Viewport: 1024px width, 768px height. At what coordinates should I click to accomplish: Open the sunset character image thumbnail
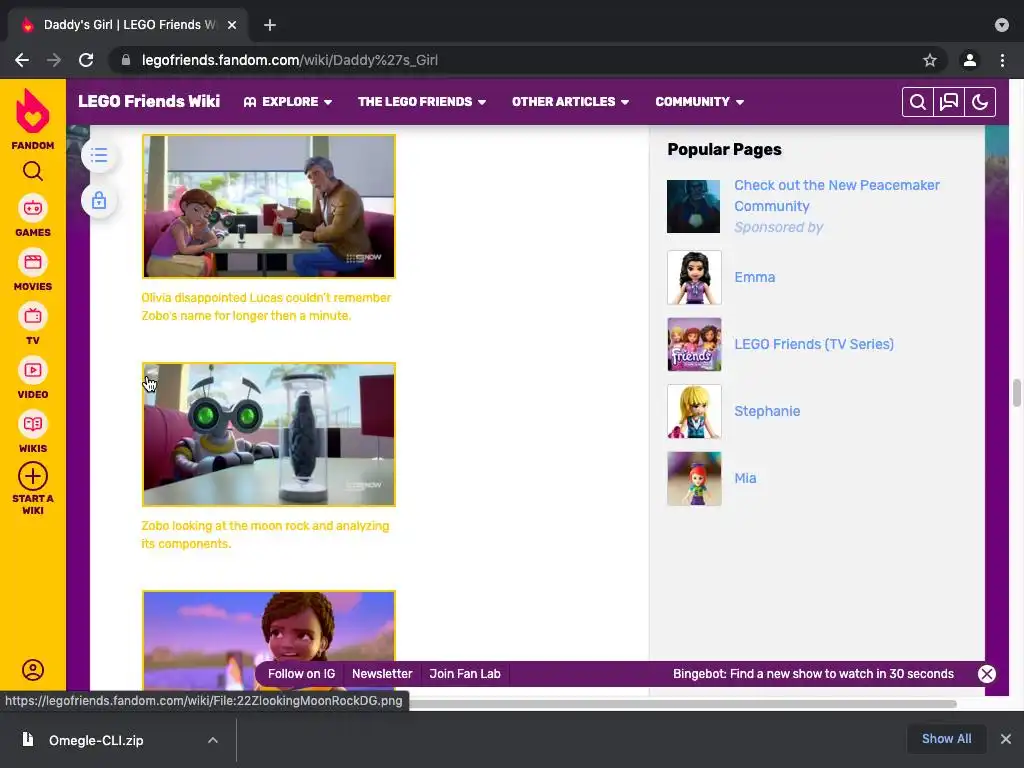click(268, 639)
